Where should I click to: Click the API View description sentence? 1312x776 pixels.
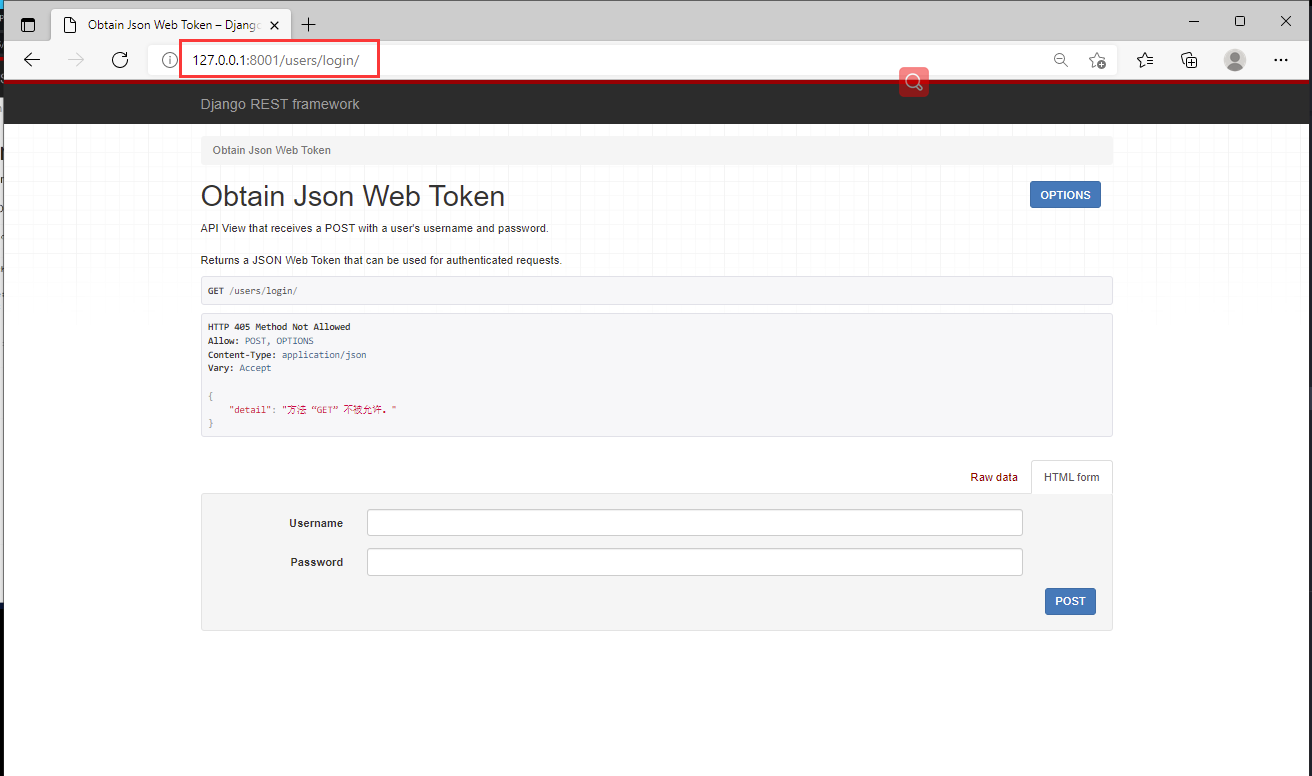(x=375, y=228)
